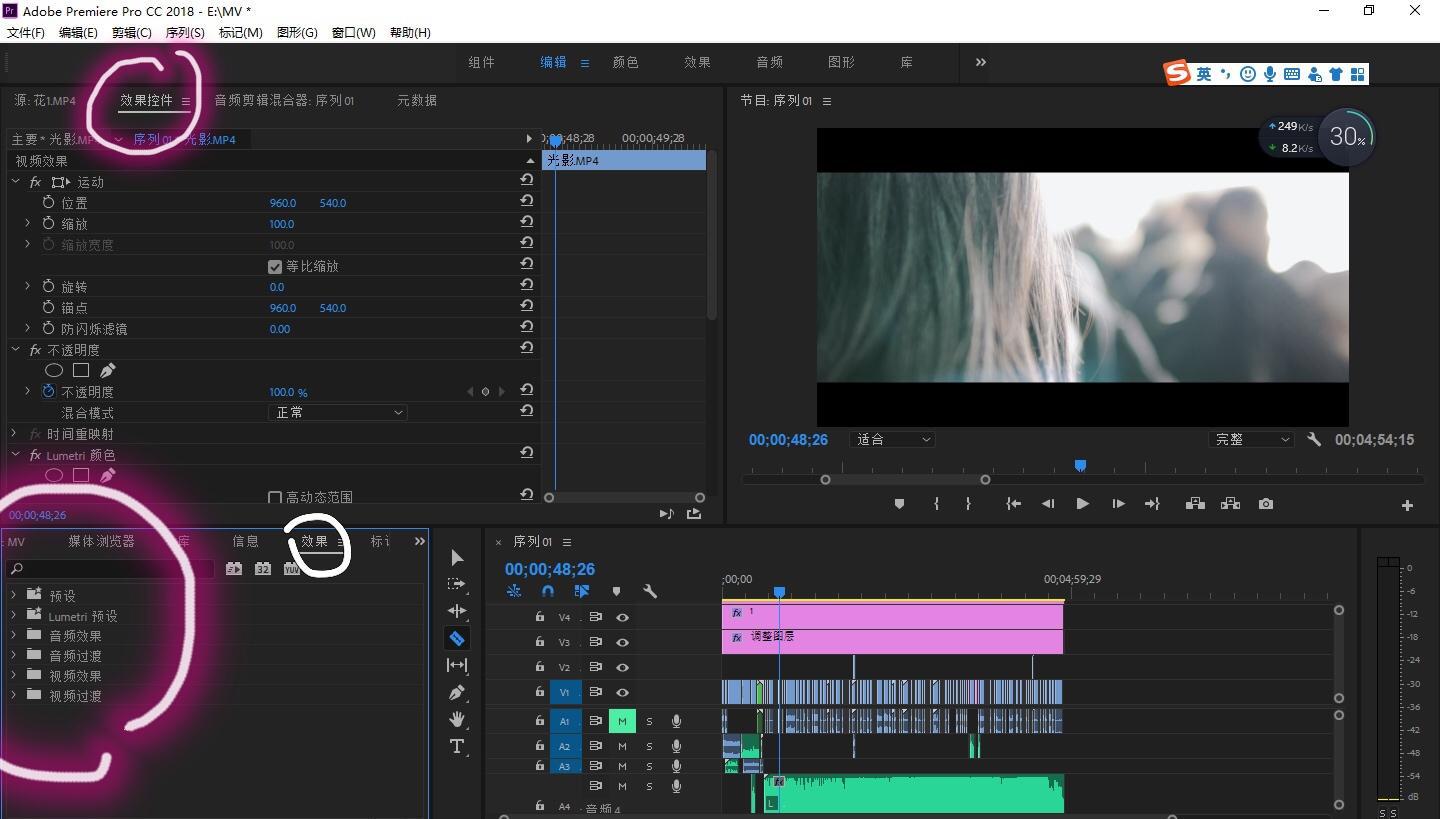Step back one frame
This screenshot has height=819, width=1440.
pos(1047,504)
